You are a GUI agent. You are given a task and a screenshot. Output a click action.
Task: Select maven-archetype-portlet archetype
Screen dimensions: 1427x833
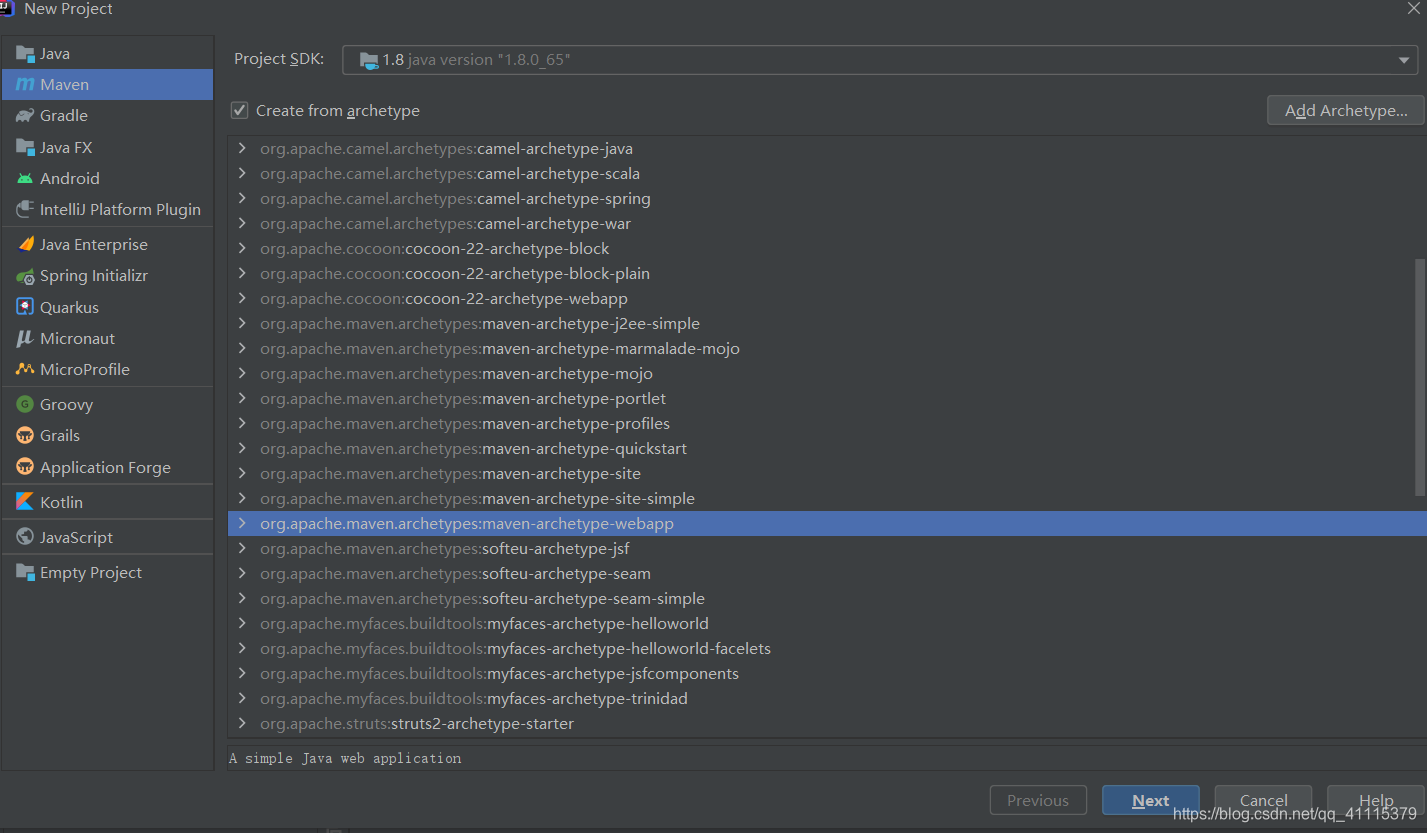pyautogui.click(x=827, y=398)
